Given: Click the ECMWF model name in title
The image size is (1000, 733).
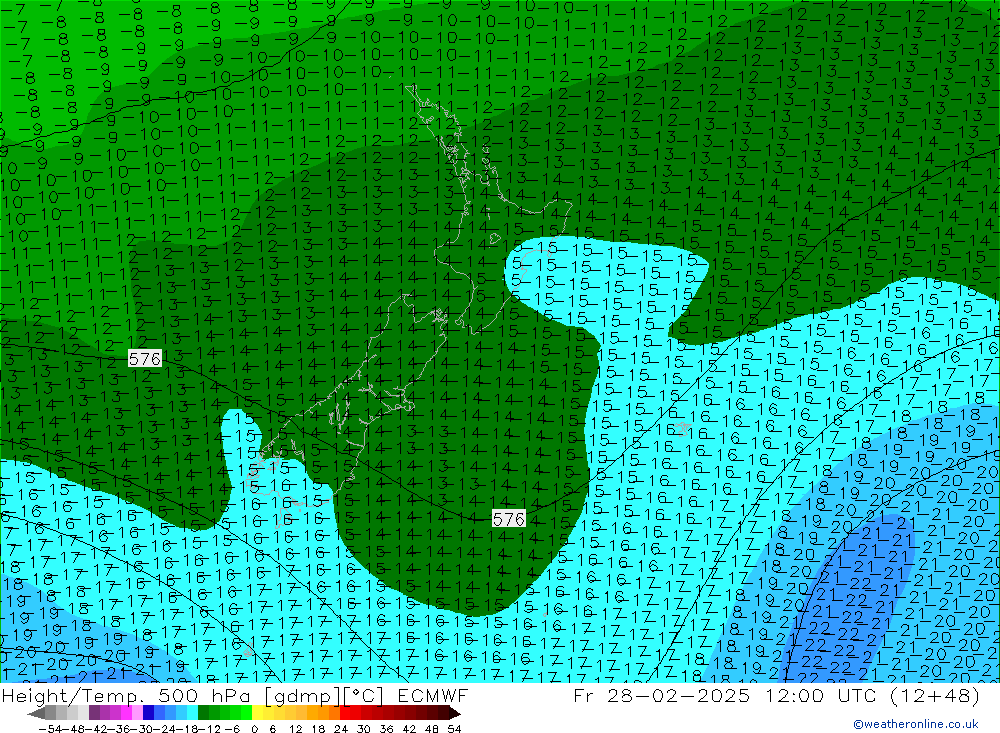Looking at the screenshot, I should pyautogui.click(x=433, y=695).
